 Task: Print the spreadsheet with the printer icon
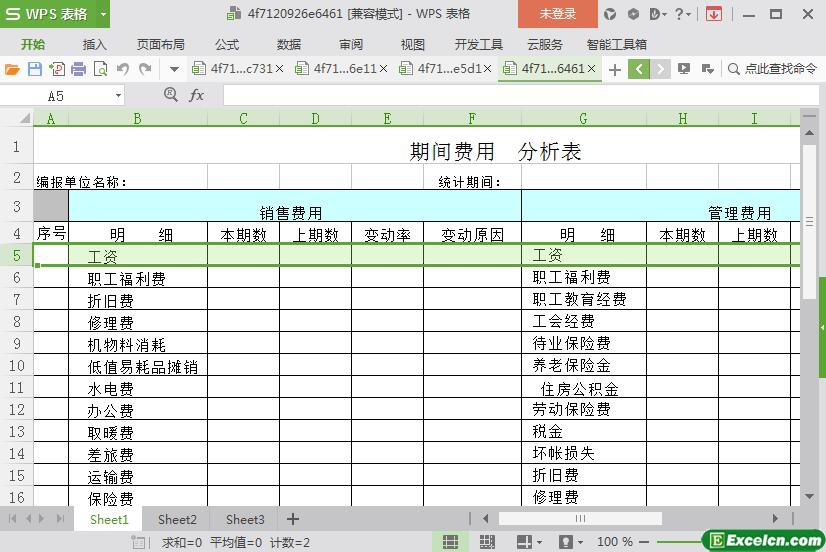pos(78,69)
